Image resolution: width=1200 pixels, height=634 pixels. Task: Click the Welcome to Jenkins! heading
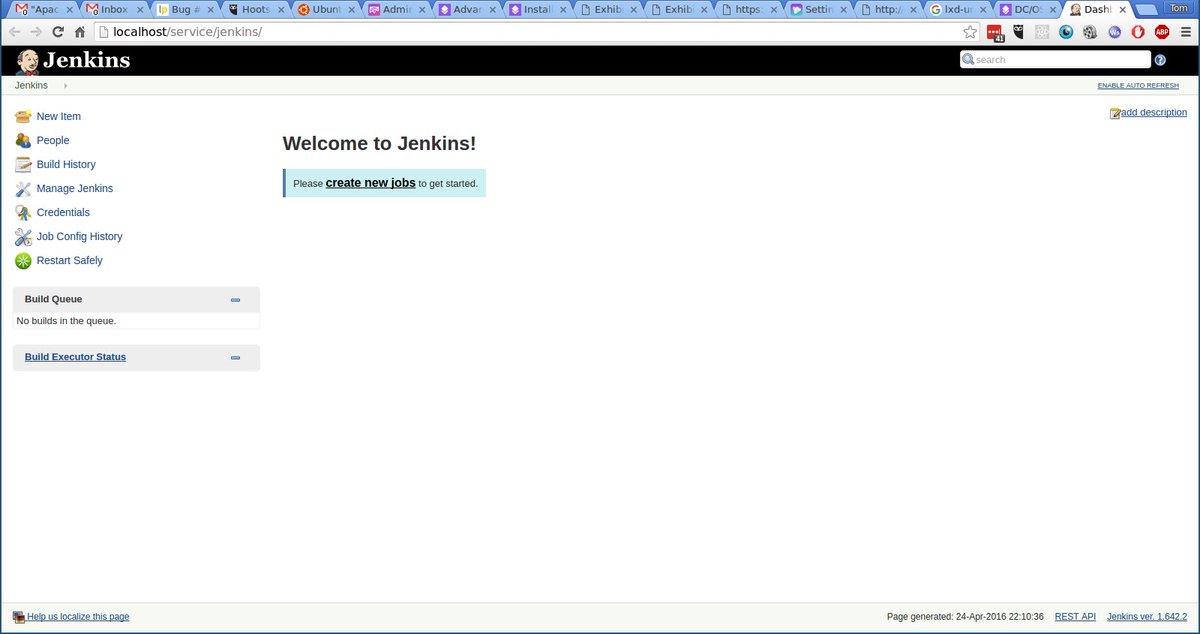380,143
